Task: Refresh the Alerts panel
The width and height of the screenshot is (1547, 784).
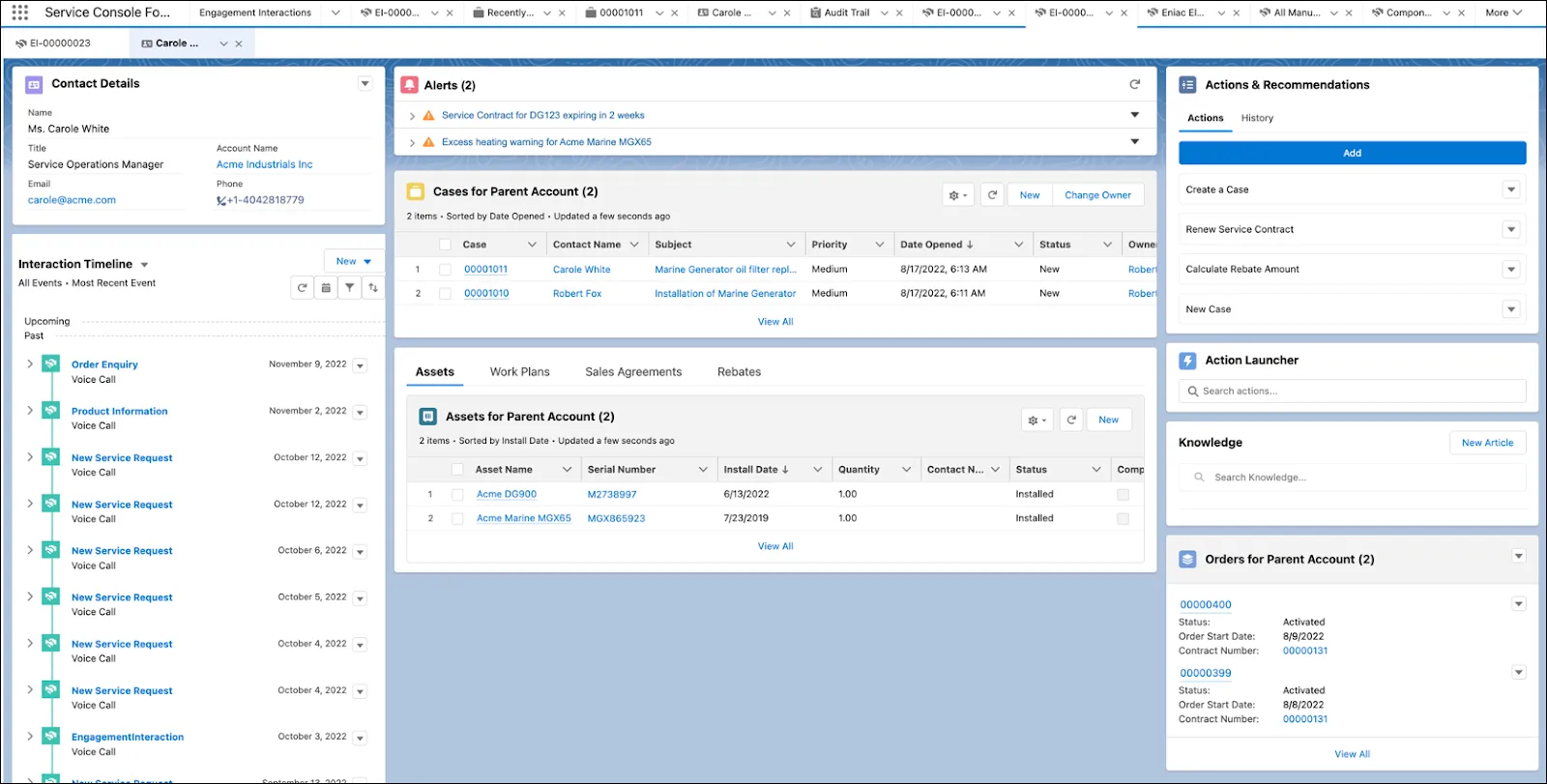Action: (1135, 84)
